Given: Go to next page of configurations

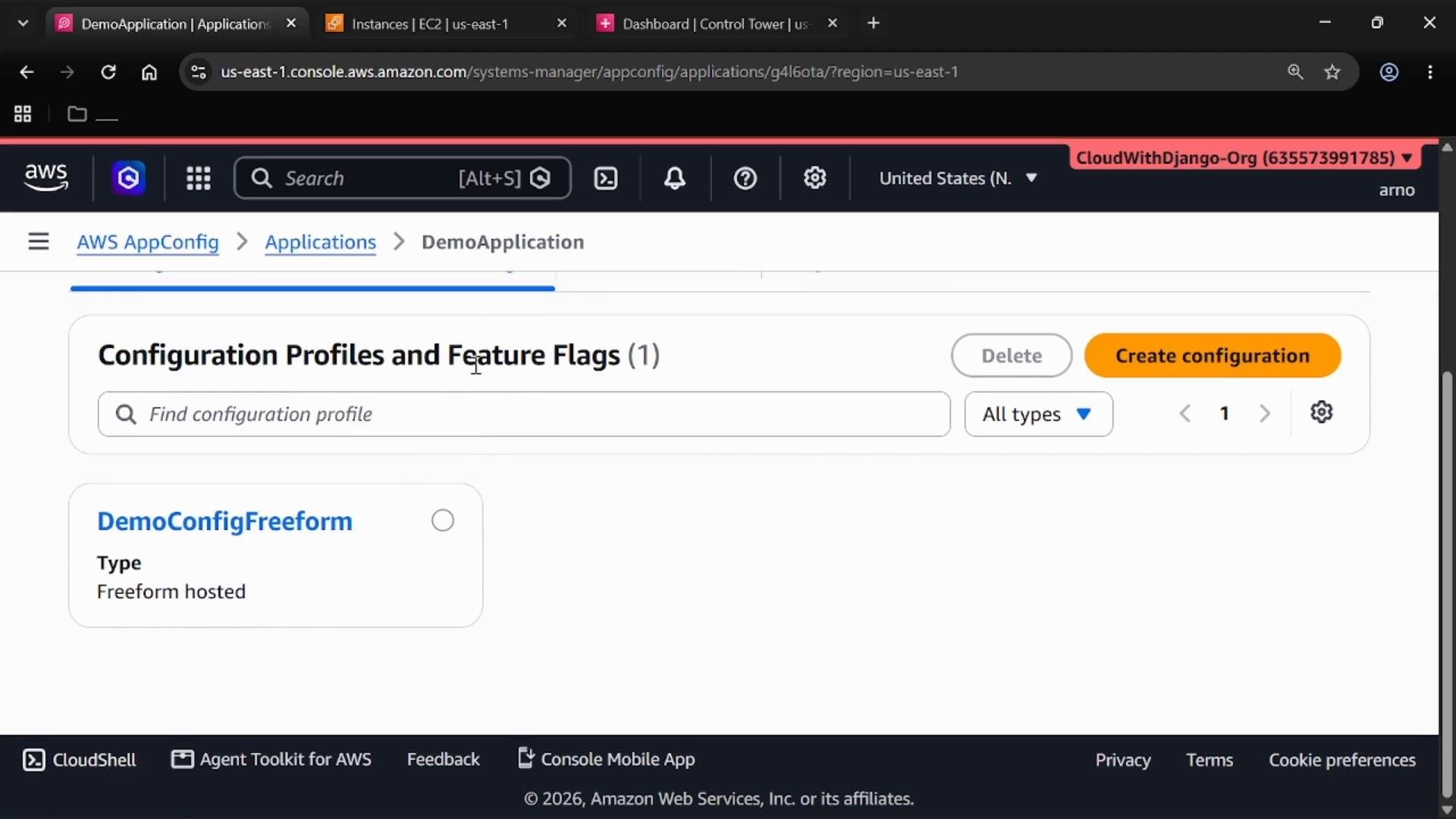Looking at the screenshot, I should 1264,413.
